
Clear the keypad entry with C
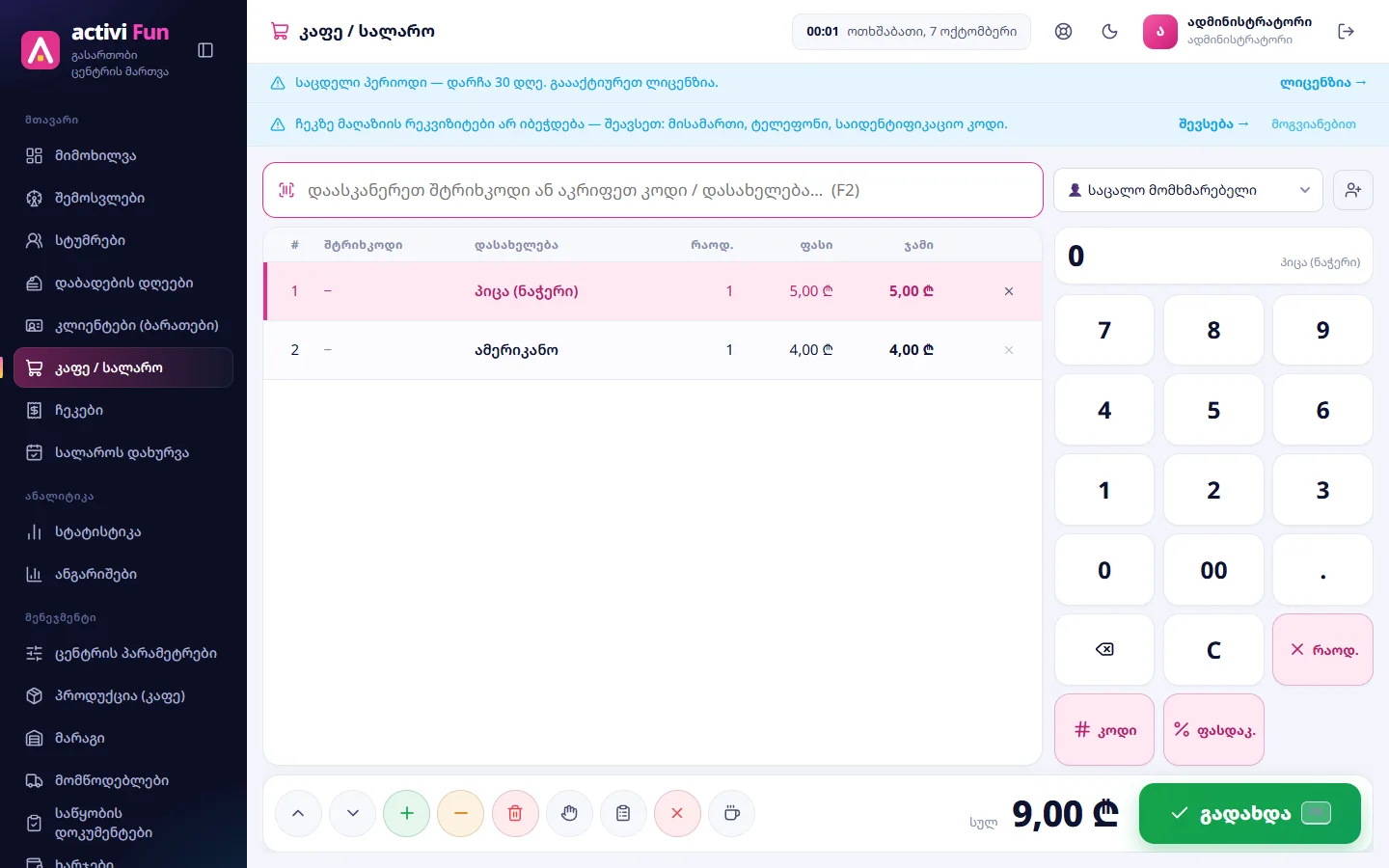point(1213,650)
